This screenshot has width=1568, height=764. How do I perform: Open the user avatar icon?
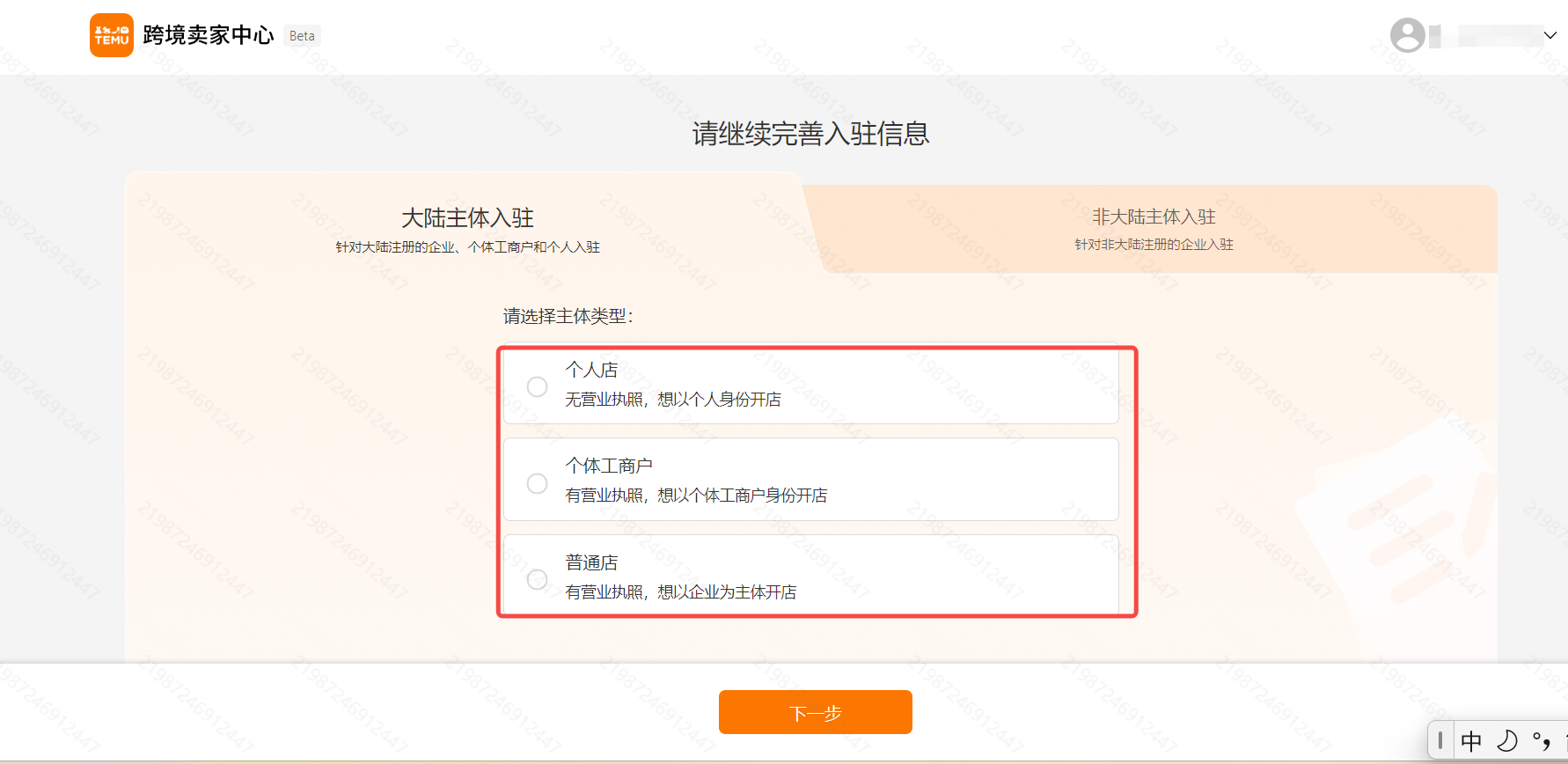pos(1408,35)
